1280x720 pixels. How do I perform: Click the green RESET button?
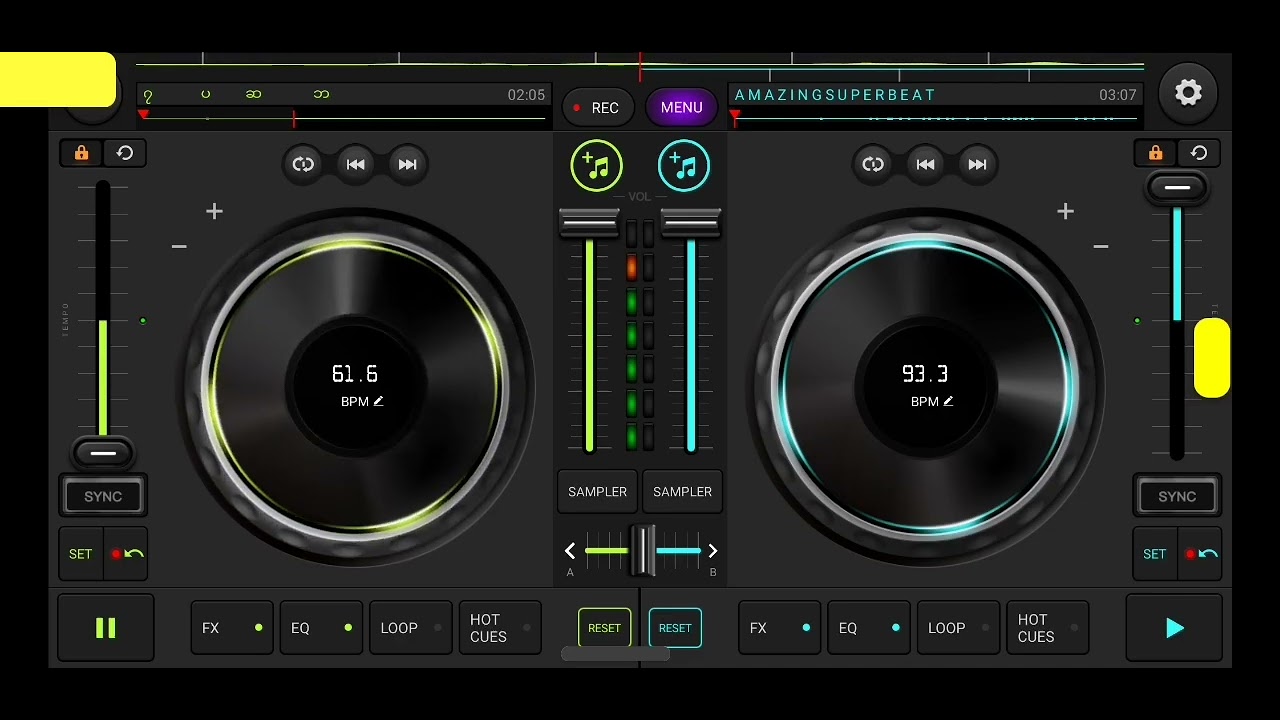(605, 628)
